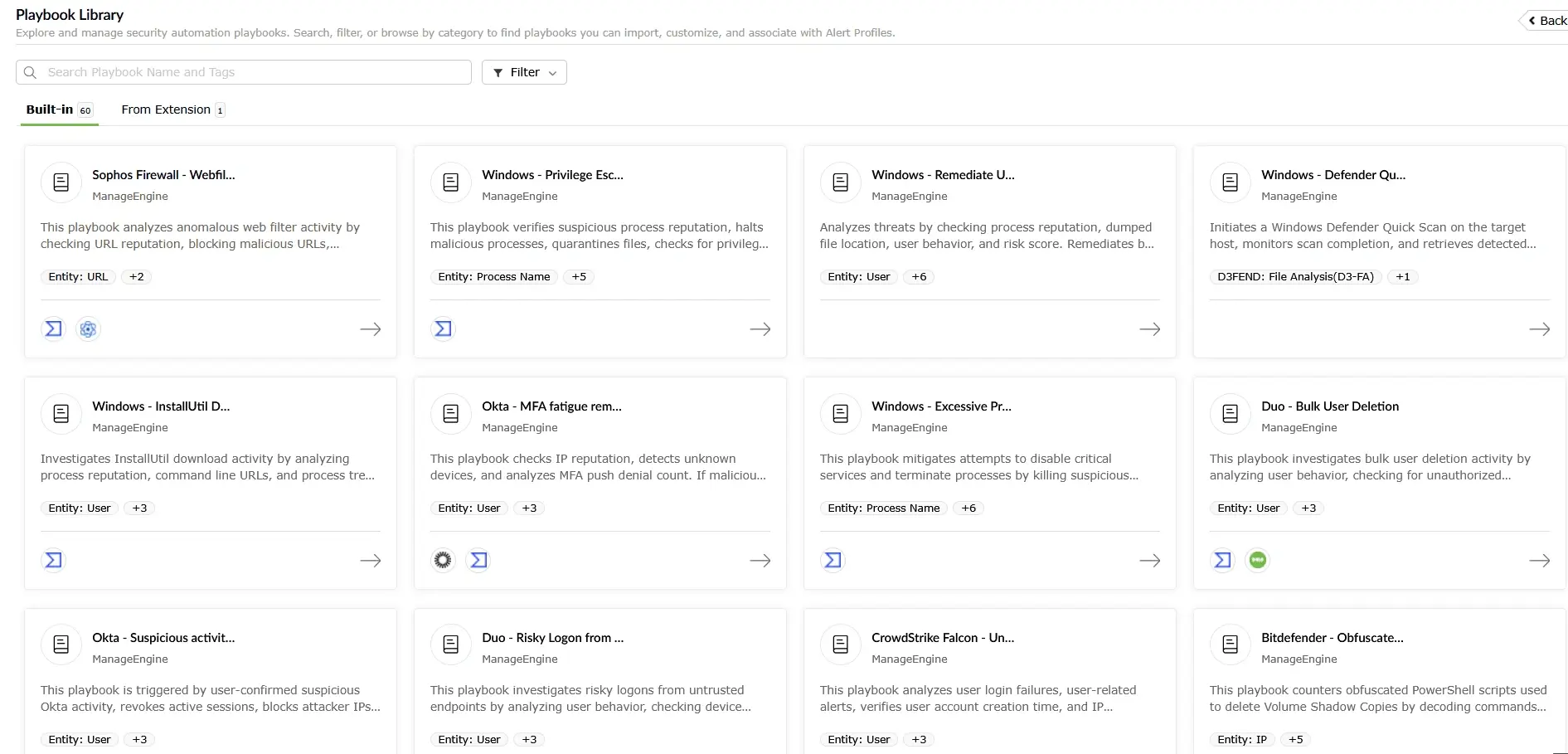Open the Okta - MFA fatigue rem... title
This screenshot has height=754, width=1568.
(x=551, y=406)
